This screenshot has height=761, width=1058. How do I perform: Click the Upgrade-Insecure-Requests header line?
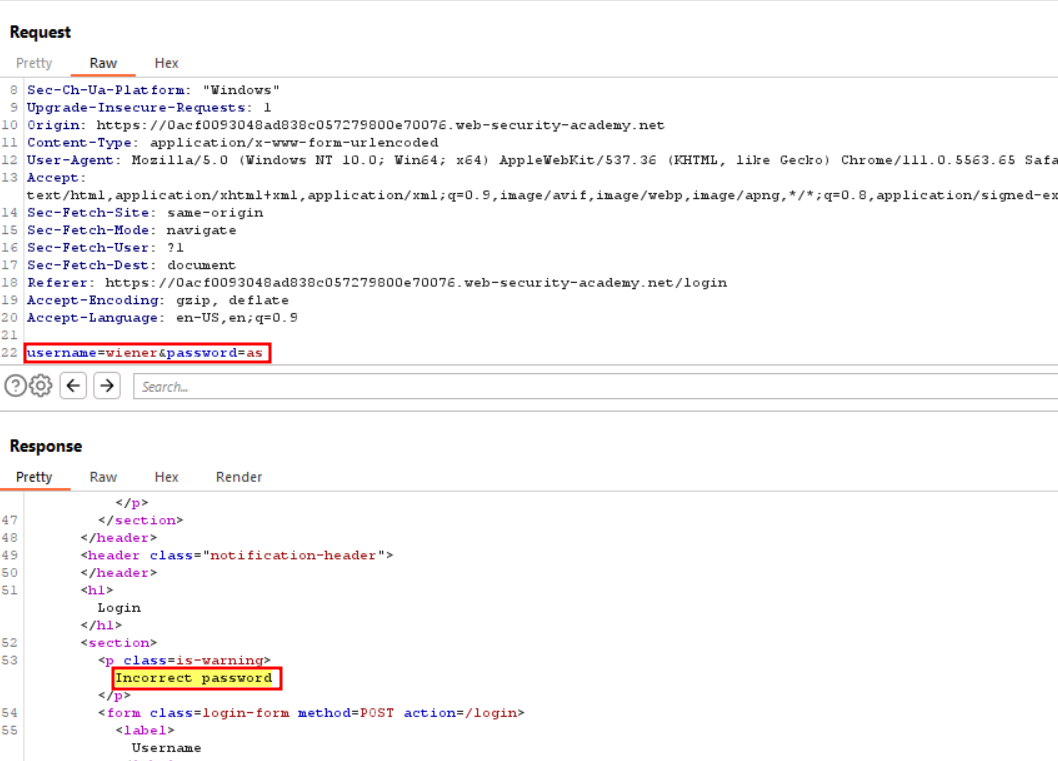(x=149, y=107)
